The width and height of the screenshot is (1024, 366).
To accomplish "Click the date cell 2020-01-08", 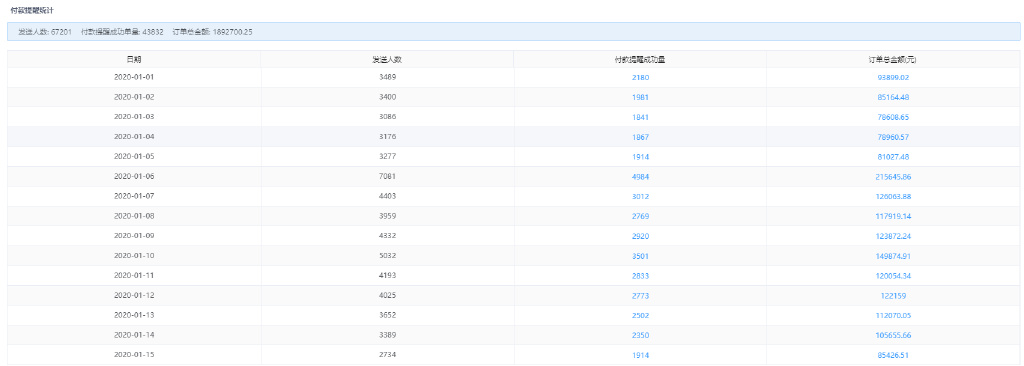I will point(134,216).
